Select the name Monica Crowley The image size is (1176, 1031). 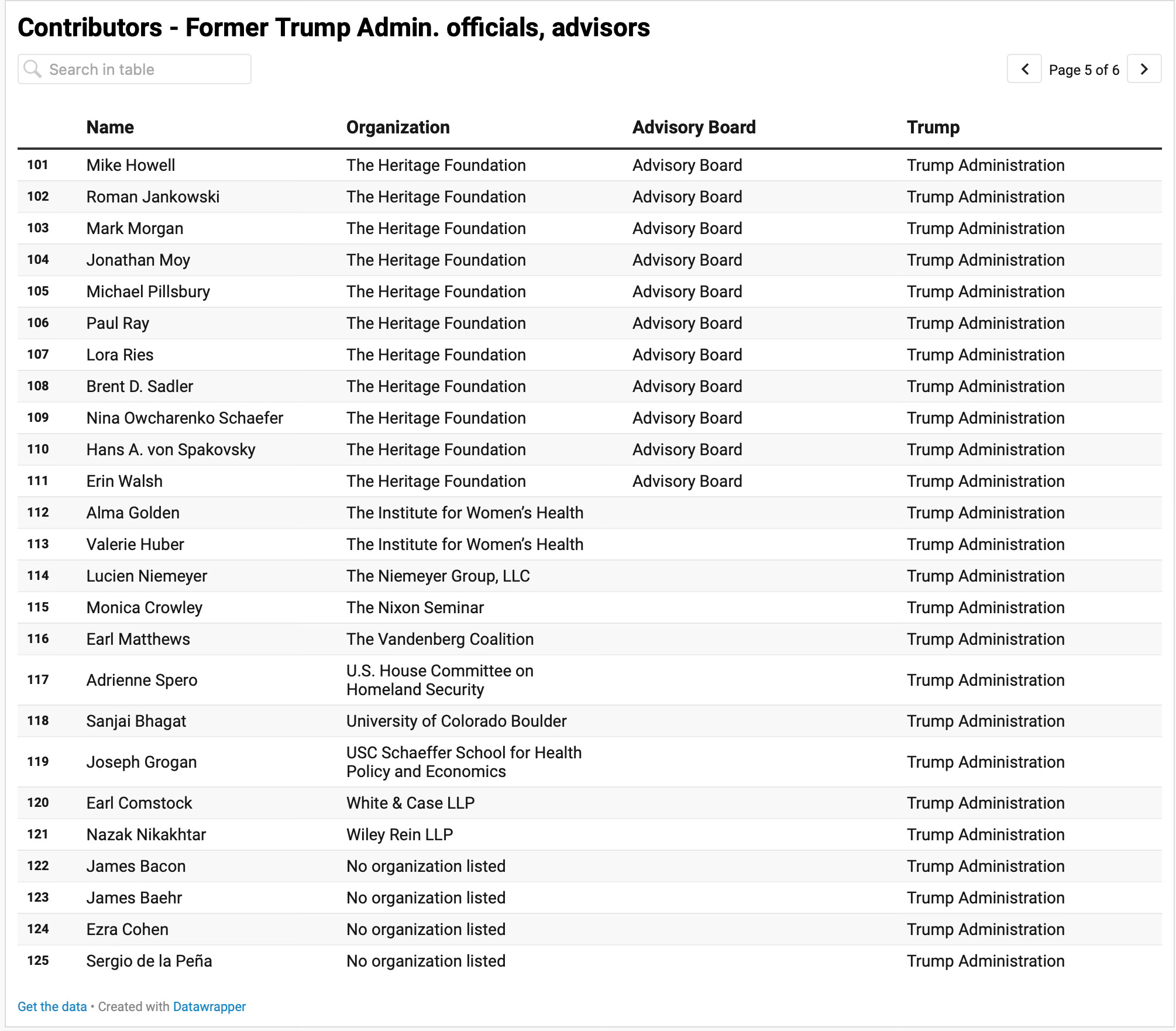pyautogui.click(x=145, y=607)
